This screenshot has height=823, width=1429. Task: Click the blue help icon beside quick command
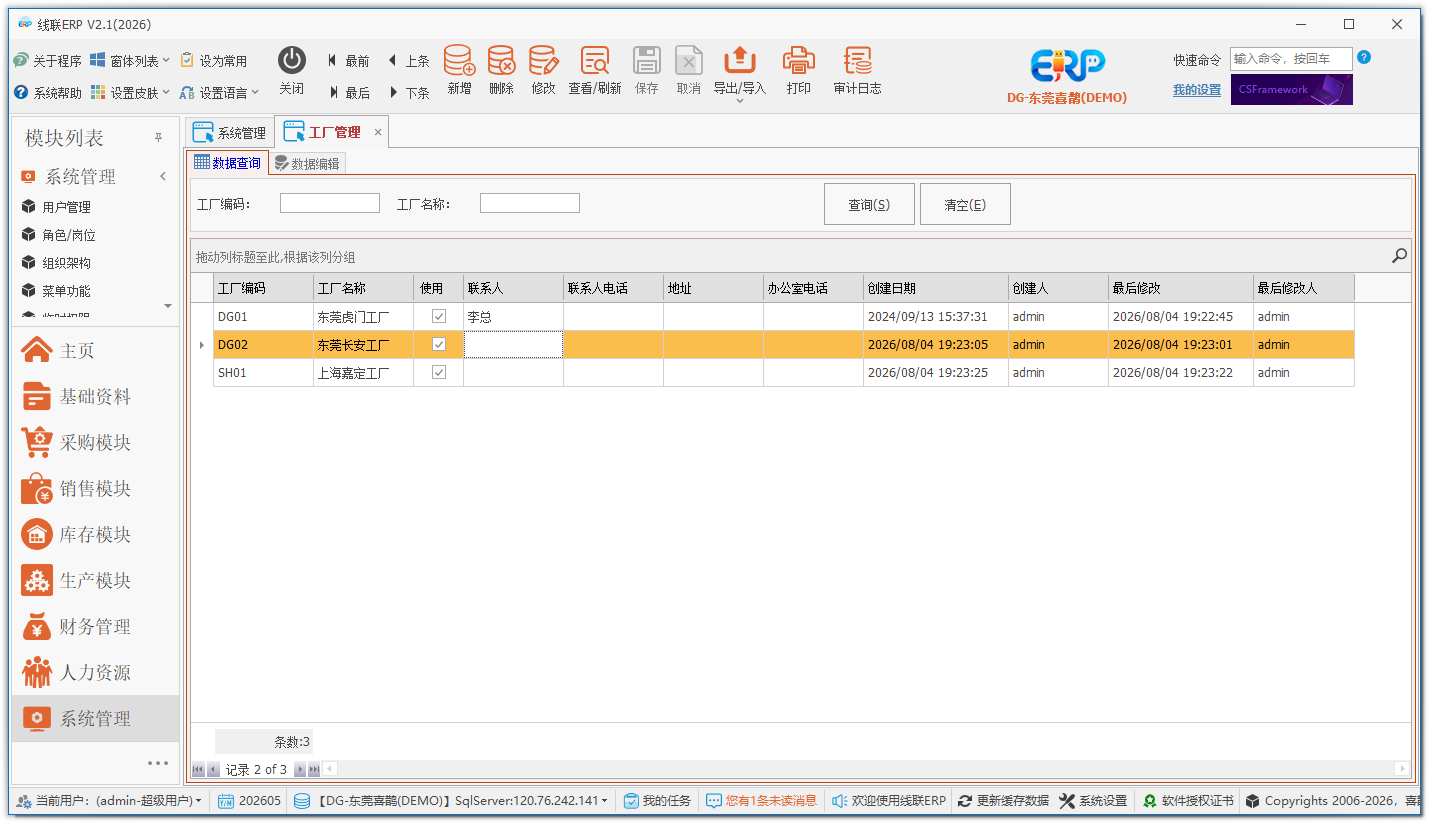click(x=1364, y=58)
